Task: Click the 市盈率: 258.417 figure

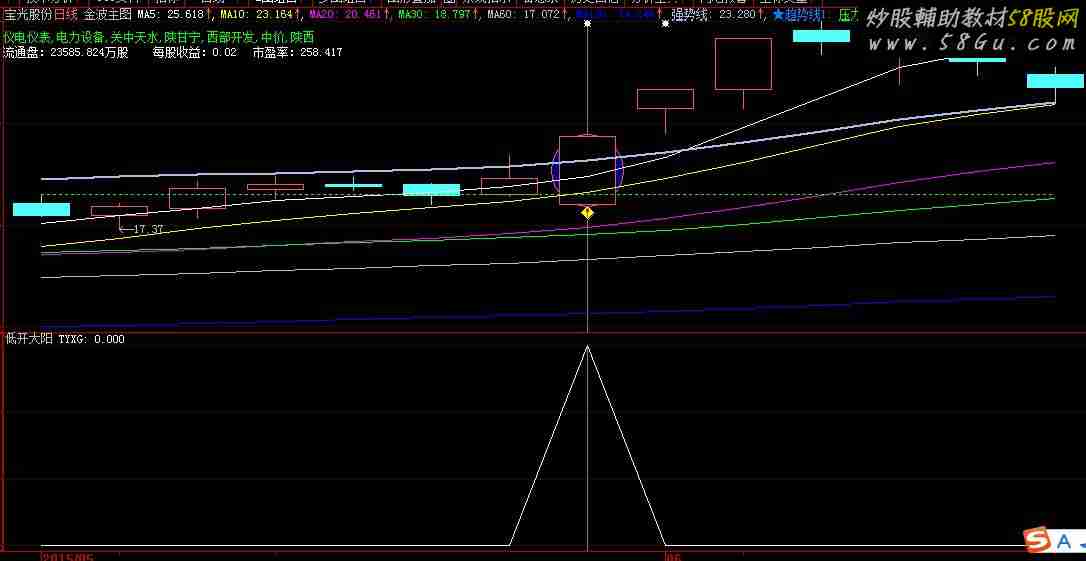Action: point(297,52)
